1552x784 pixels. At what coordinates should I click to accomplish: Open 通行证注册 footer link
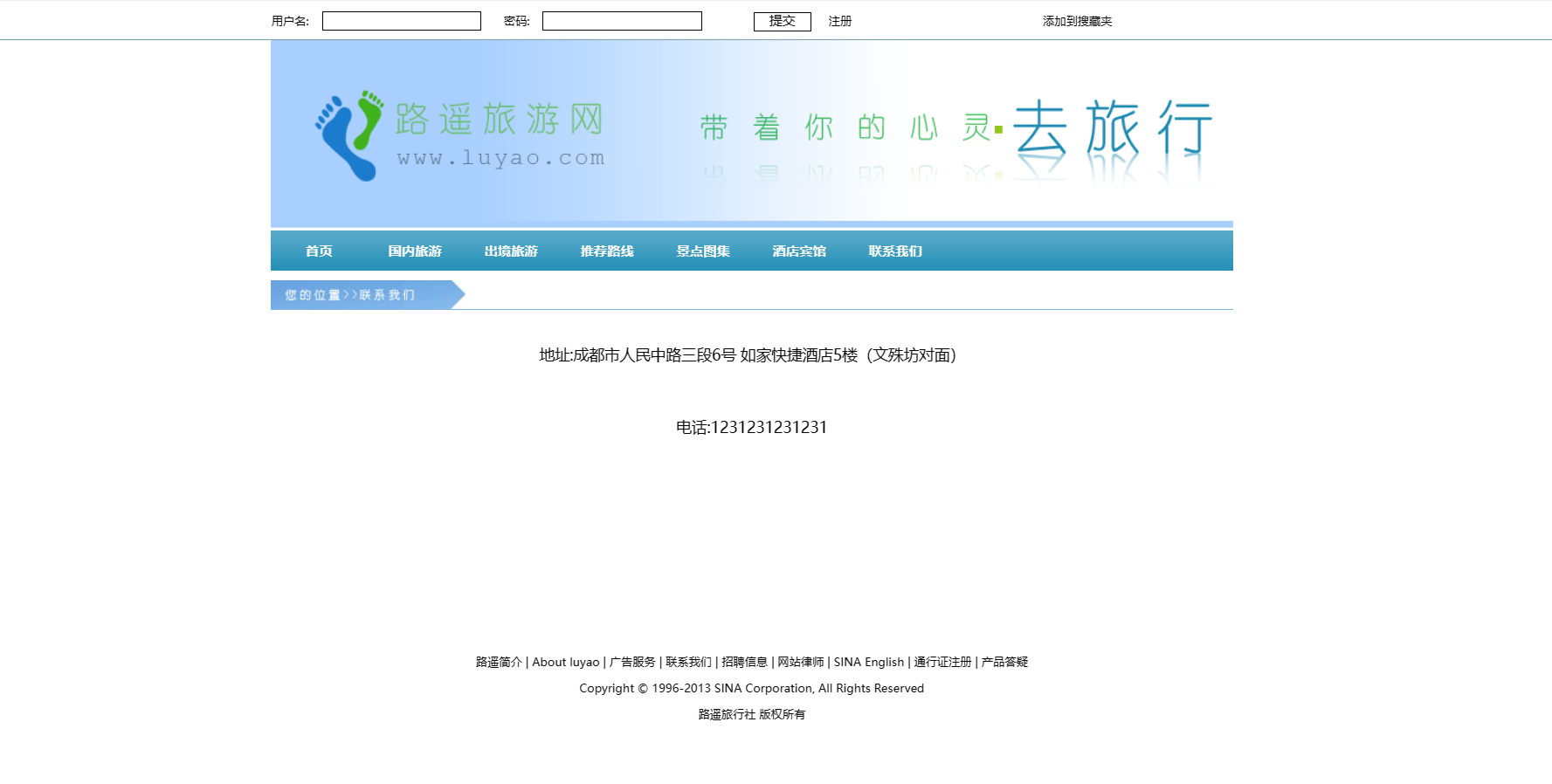coord(942,662)
